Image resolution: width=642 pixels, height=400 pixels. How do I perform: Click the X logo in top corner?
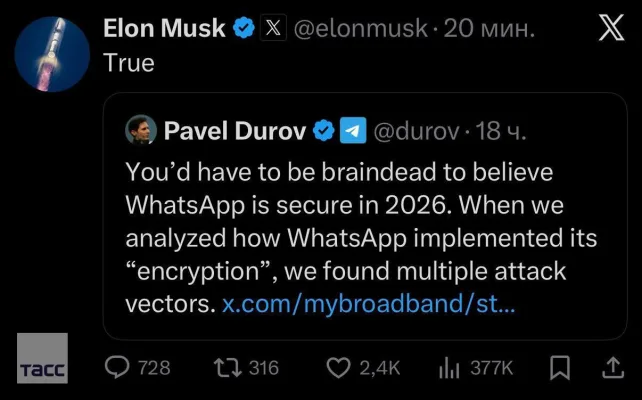pos(609,30)
